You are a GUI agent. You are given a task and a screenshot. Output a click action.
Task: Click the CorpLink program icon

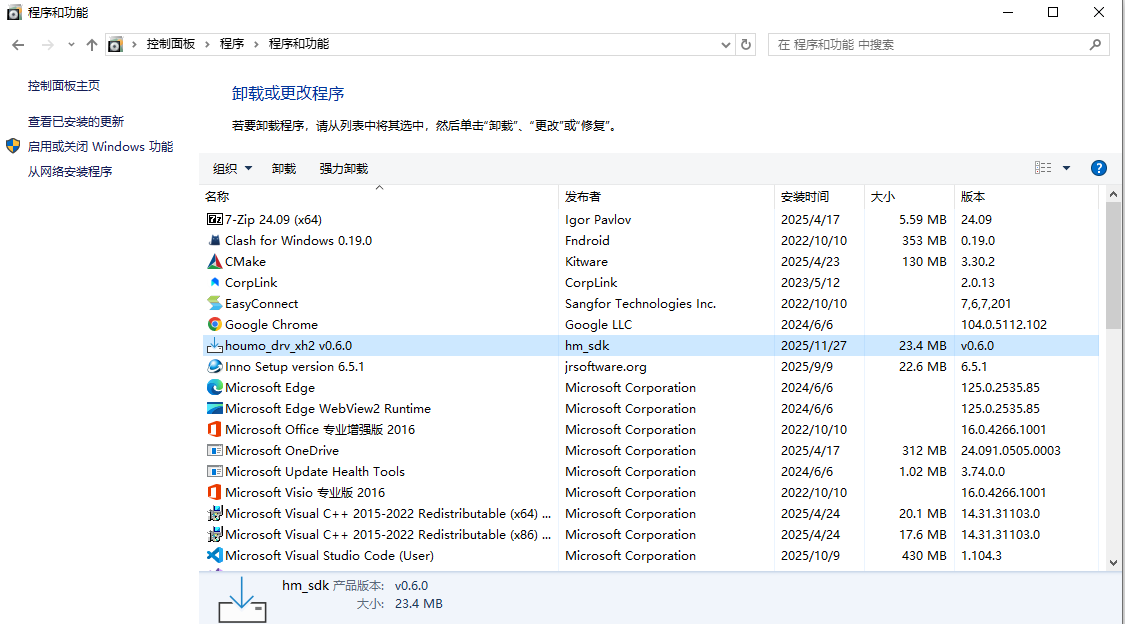coord(215,283)
